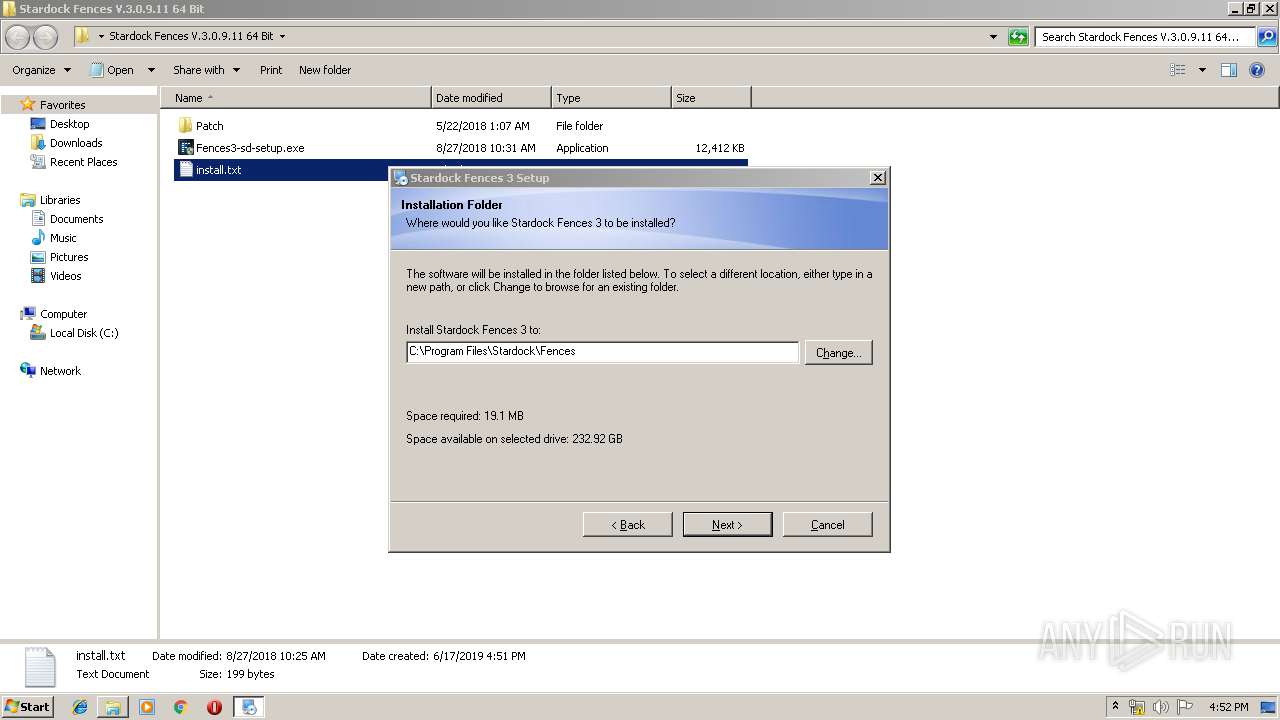Open Windows Explorer taskbar icon
This screenshot has width=1280, height=720.
tap(113, 707)
